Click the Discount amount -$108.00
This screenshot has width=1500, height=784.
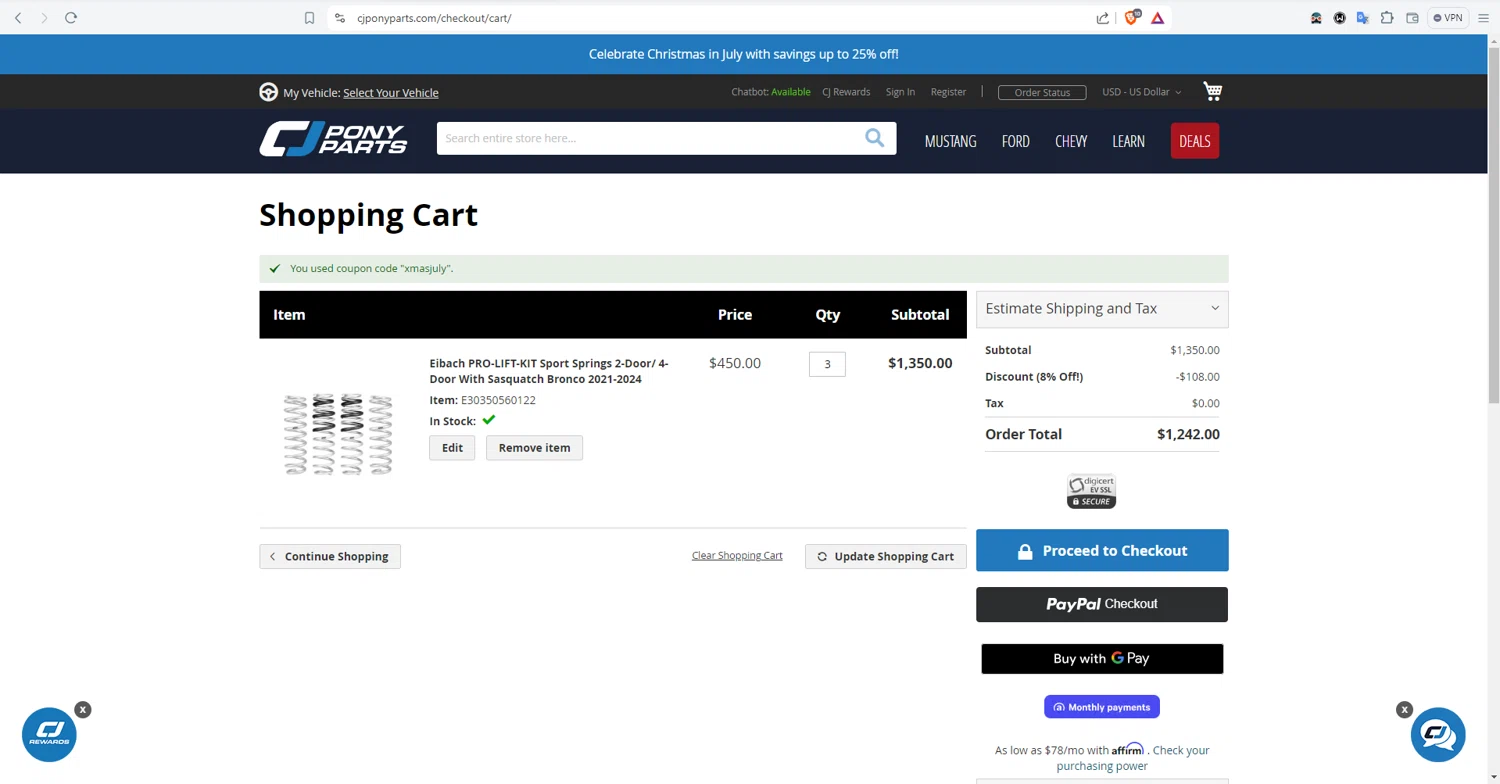[x=1197, y=377]
